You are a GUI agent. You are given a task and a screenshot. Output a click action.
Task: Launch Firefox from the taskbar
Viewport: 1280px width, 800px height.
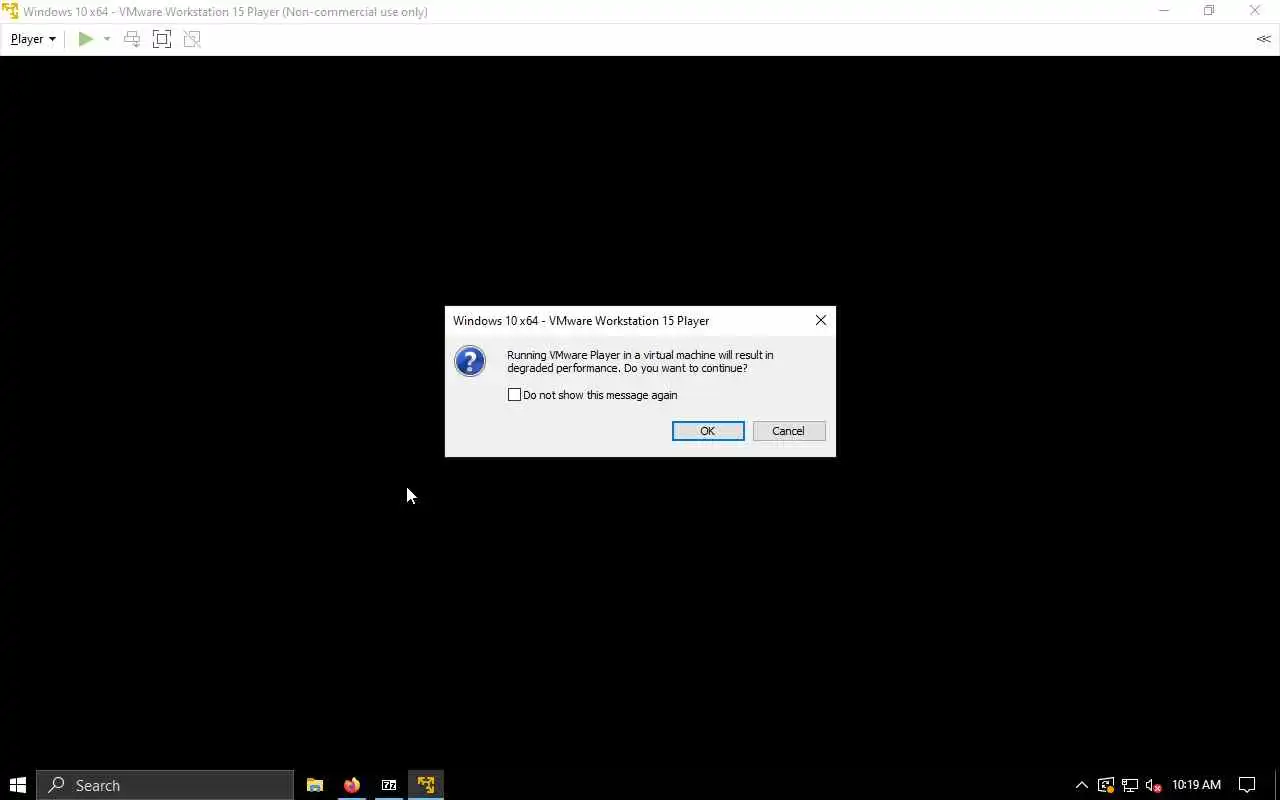pos(352,785)
